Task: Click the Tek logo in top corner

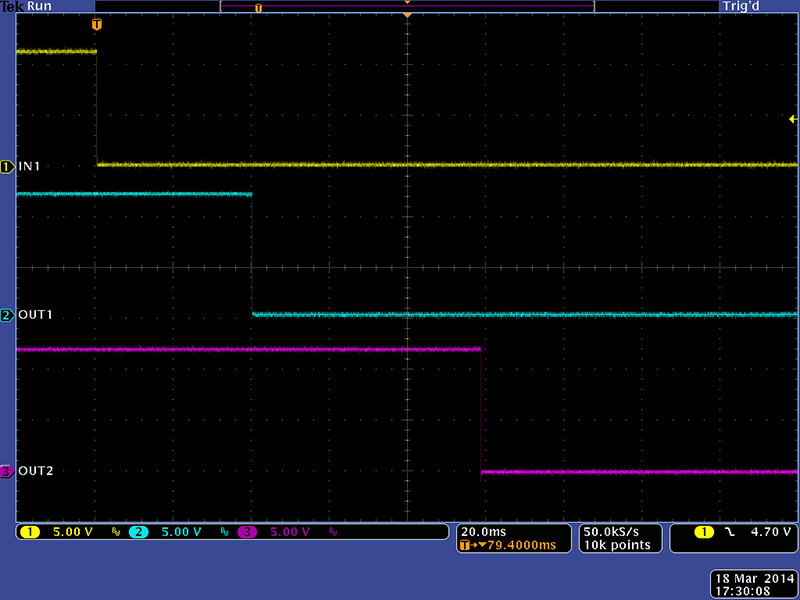Action: [x=12, y=6]
